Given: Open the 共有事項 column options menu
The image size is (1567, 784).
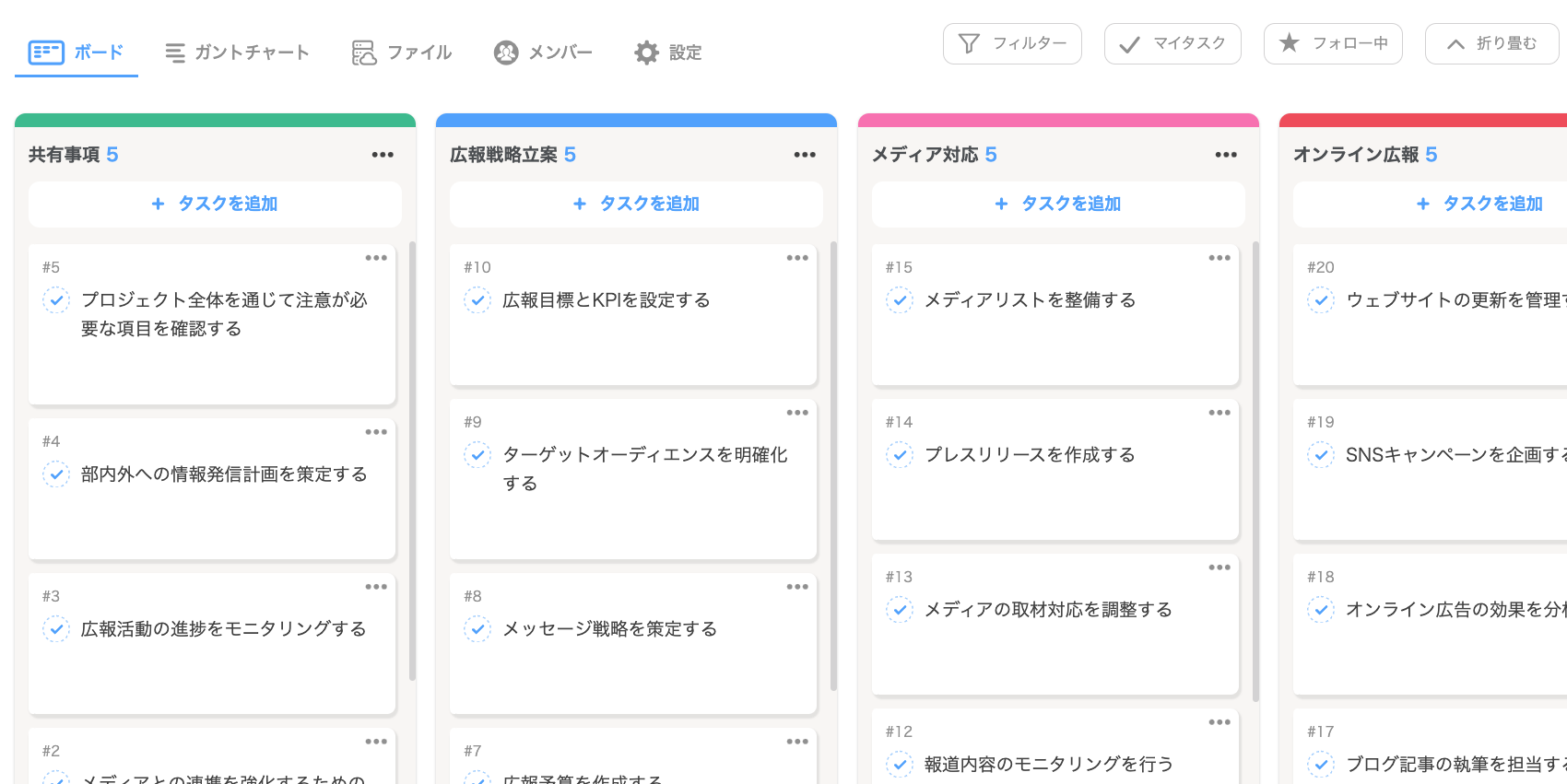Looking at the screenshot, I should coord(383,155).
